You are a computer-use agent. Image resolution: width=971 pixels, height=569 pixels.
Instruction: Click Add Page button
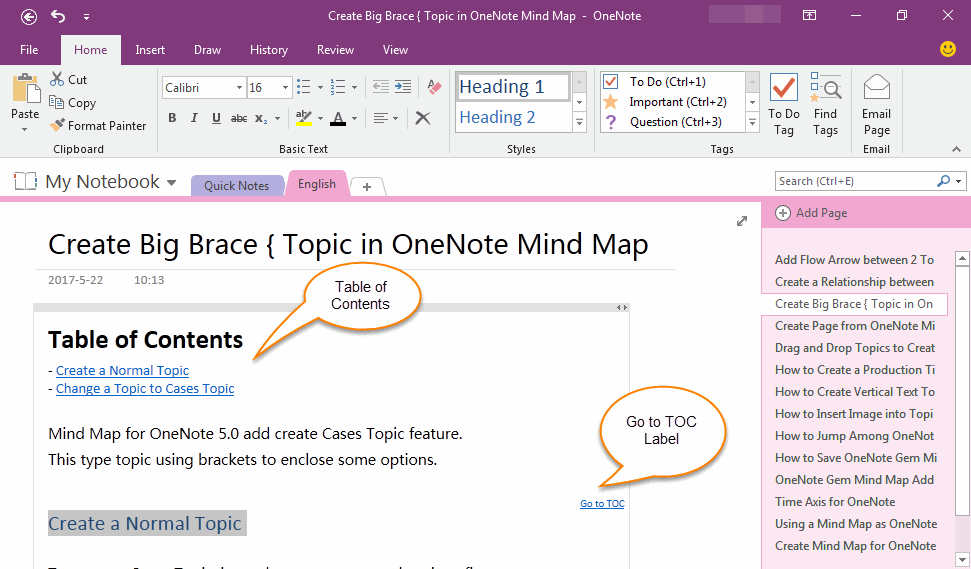[x=811, y=213]
